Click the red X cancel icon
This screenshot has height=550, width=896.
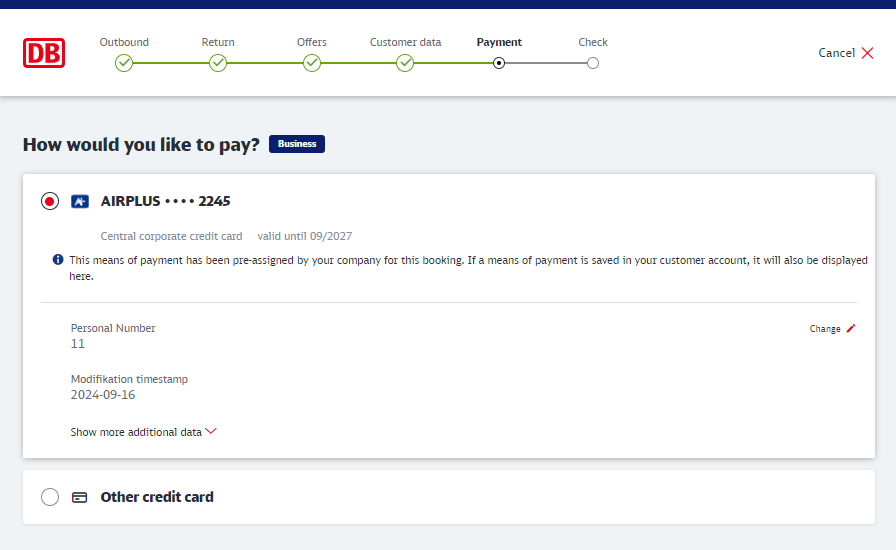coord(867,53)
